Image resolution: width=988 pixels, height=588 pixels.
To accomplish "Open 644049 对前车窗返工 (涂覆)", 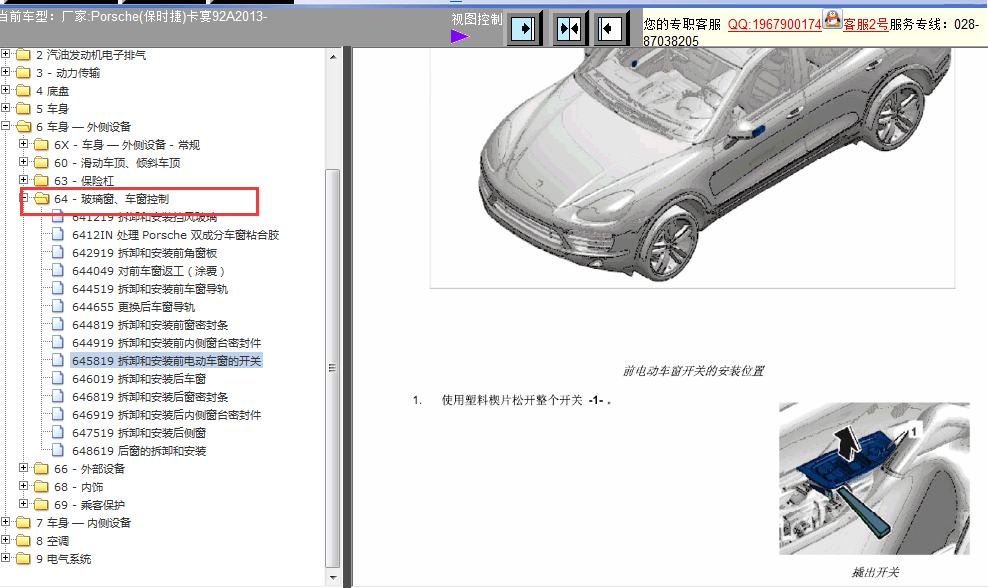I will tap(148, 271).
